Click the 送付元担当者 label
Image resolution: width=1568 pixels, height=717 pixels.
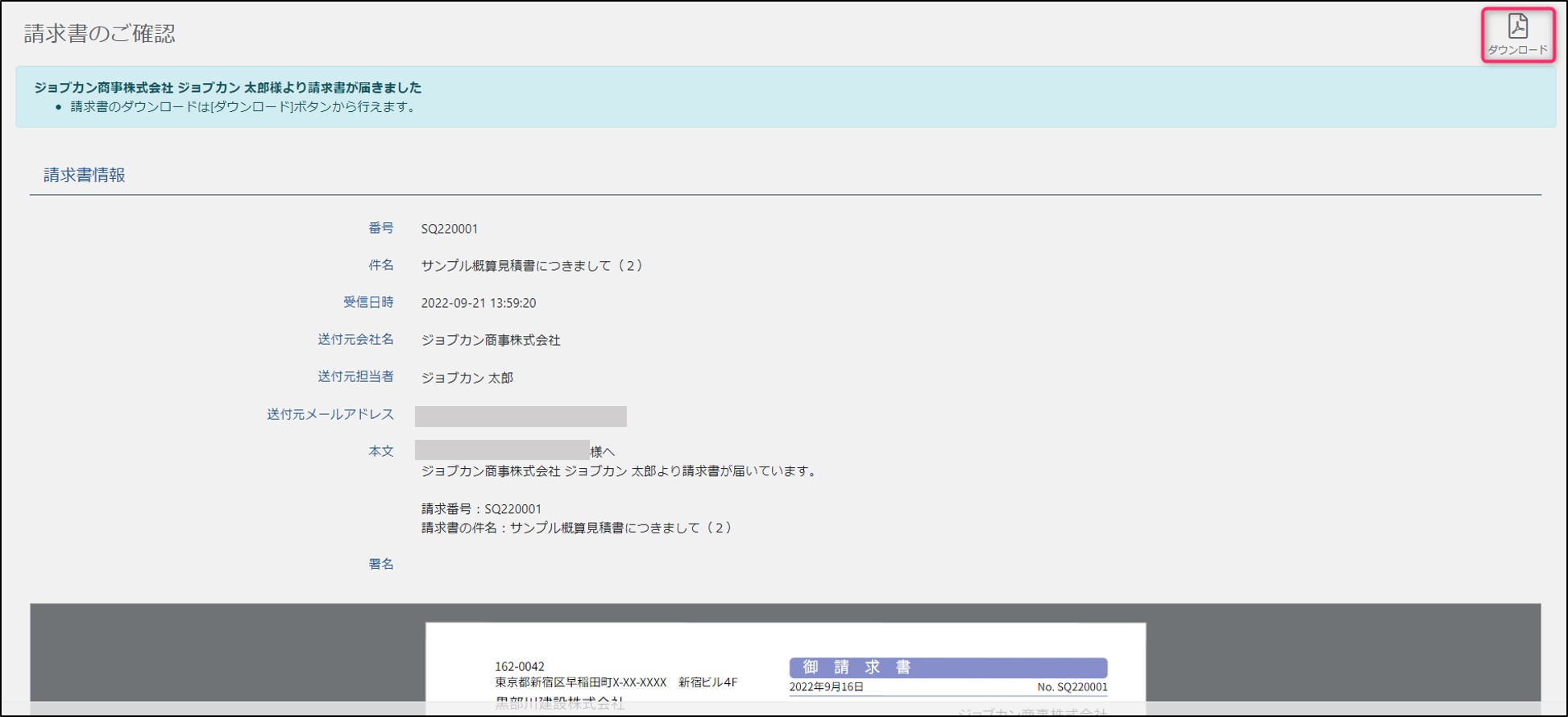click(x=355, y=376)
